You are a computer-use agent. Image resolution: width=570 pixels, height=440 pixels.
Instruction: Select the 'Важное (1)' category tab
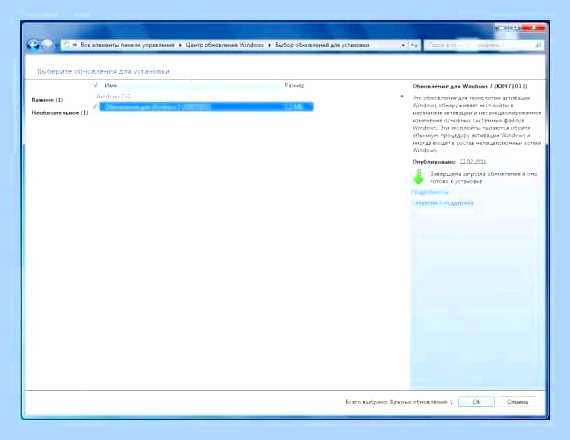(47, 100)
